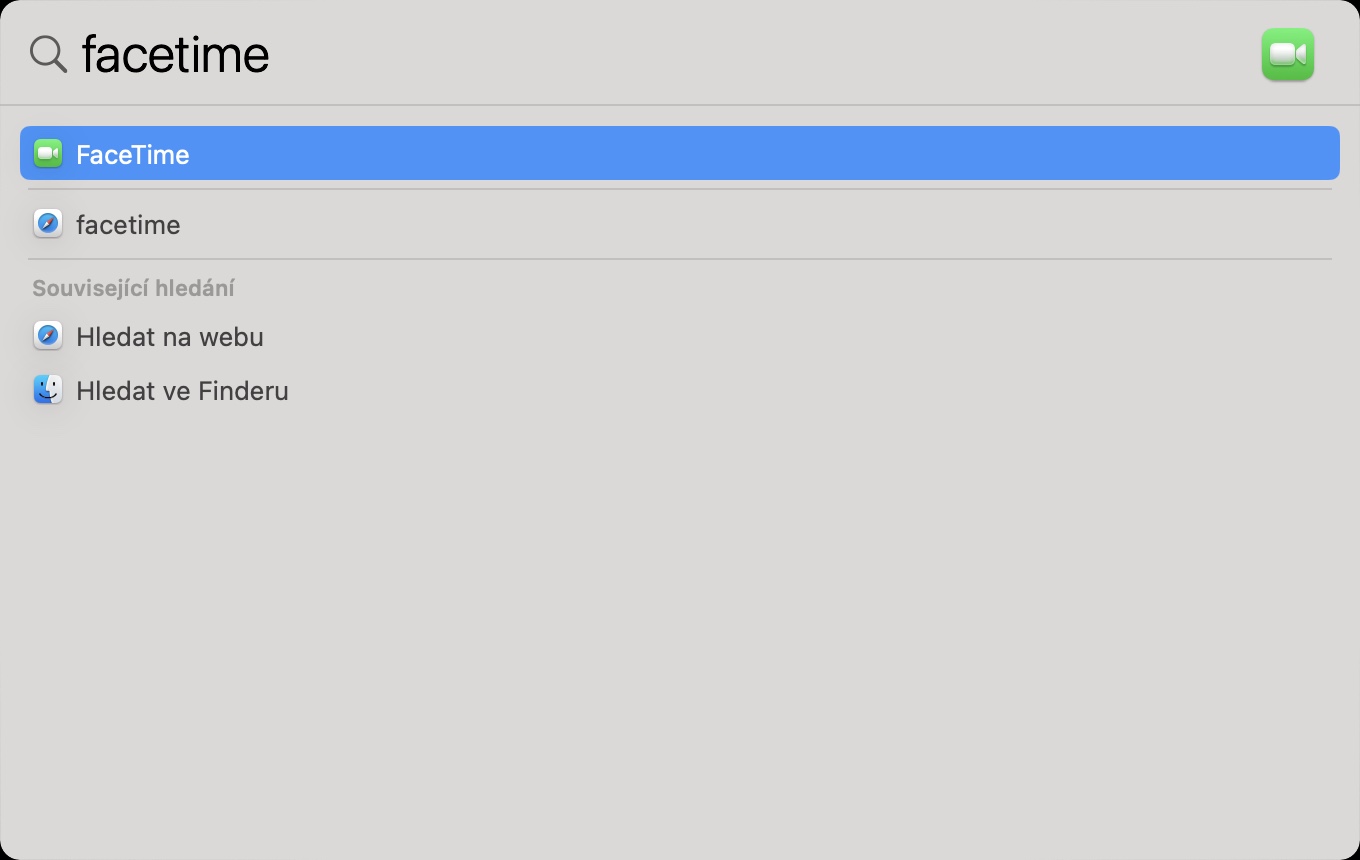The height and width of the screenshot is (860, 1360).
Task: Click the small FaceTime camera icon in top result
Action: pyautogui.click(x=48, y=154)
